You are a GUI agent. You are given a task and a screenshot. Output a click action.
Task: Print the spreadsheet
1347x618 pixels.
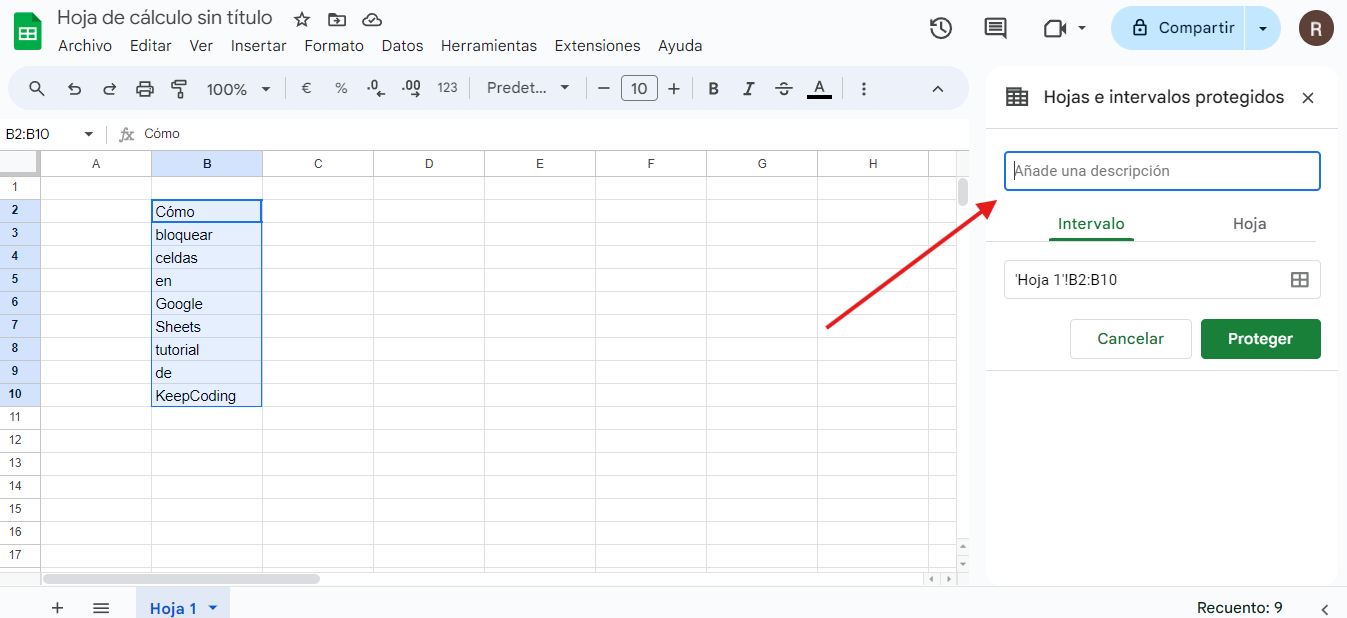[145, 88]
